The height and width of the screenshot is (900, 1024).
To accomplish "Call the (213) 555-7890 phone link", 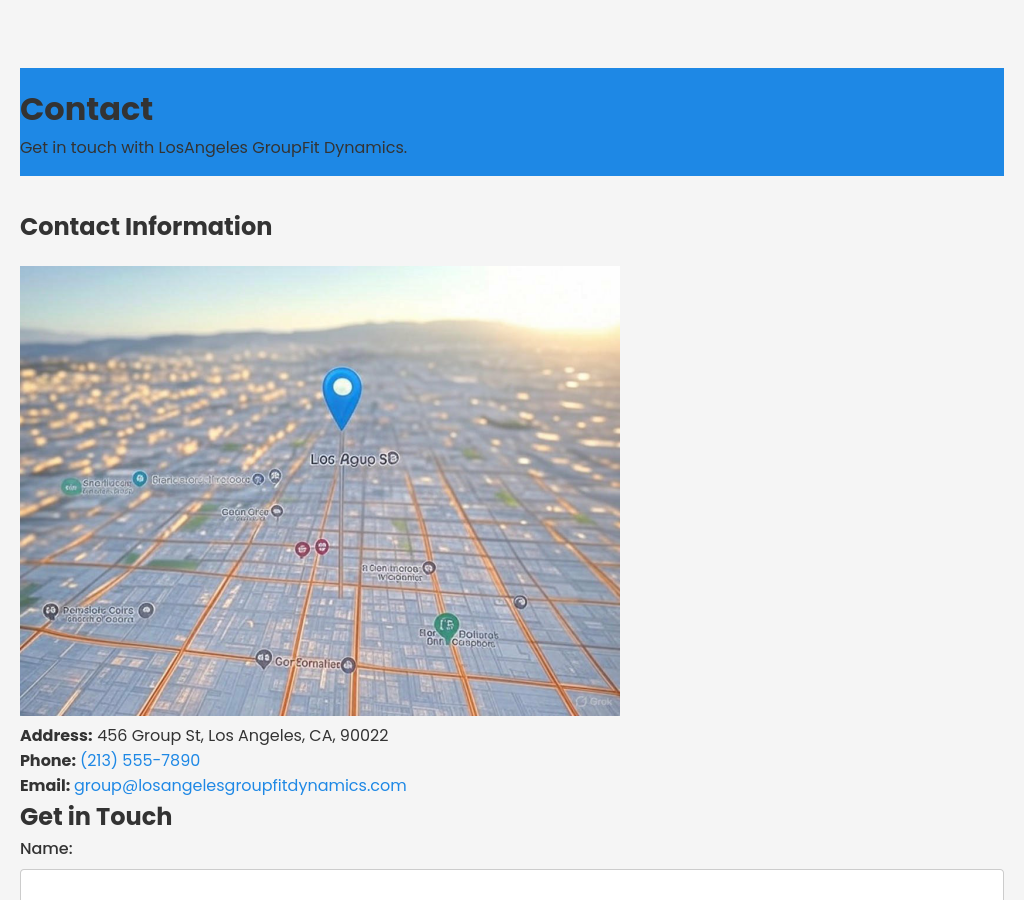I will pyautogui.click(x=140, y=761).
